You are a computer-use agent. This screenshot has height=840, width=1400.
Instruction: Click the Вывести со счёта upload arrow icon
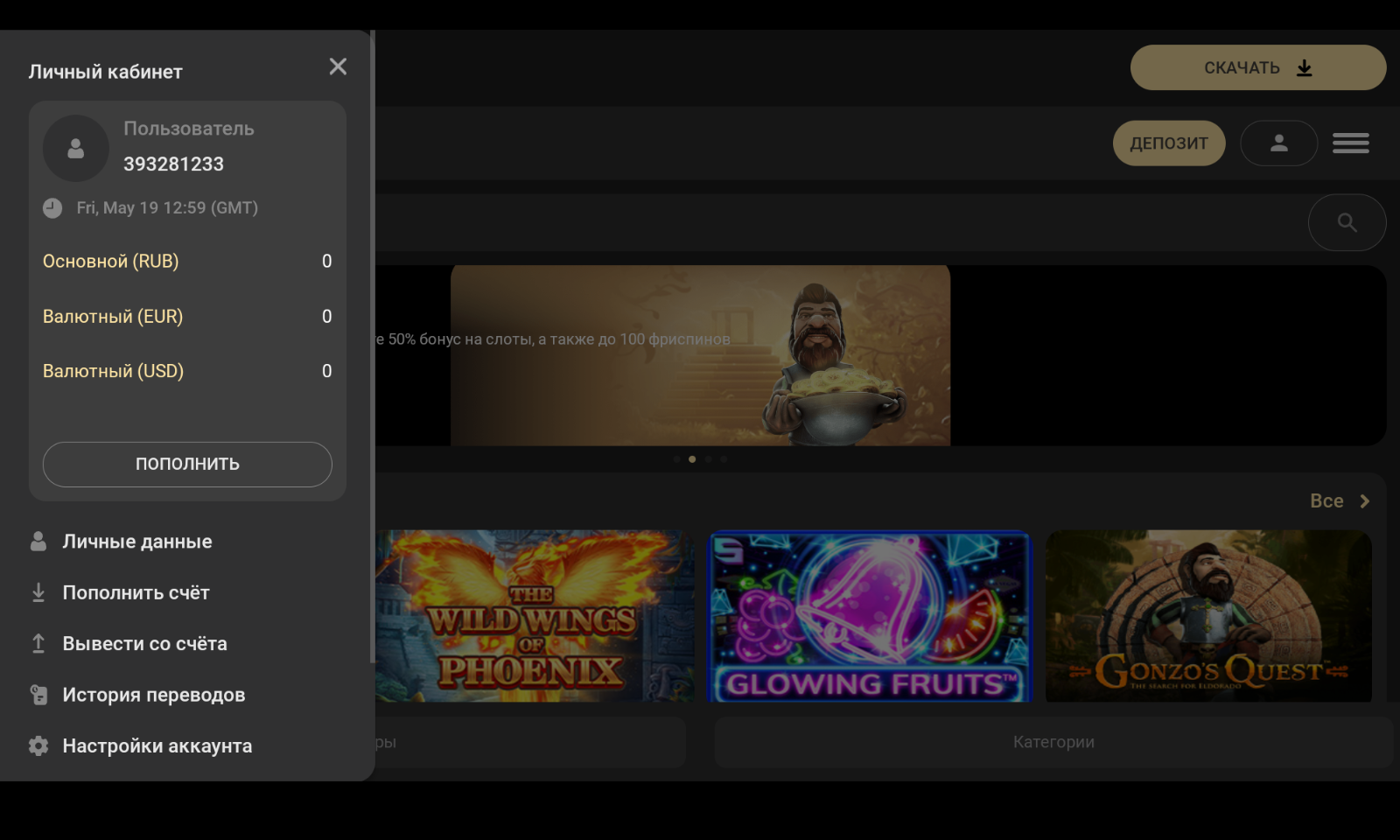[x=38, y=644]
